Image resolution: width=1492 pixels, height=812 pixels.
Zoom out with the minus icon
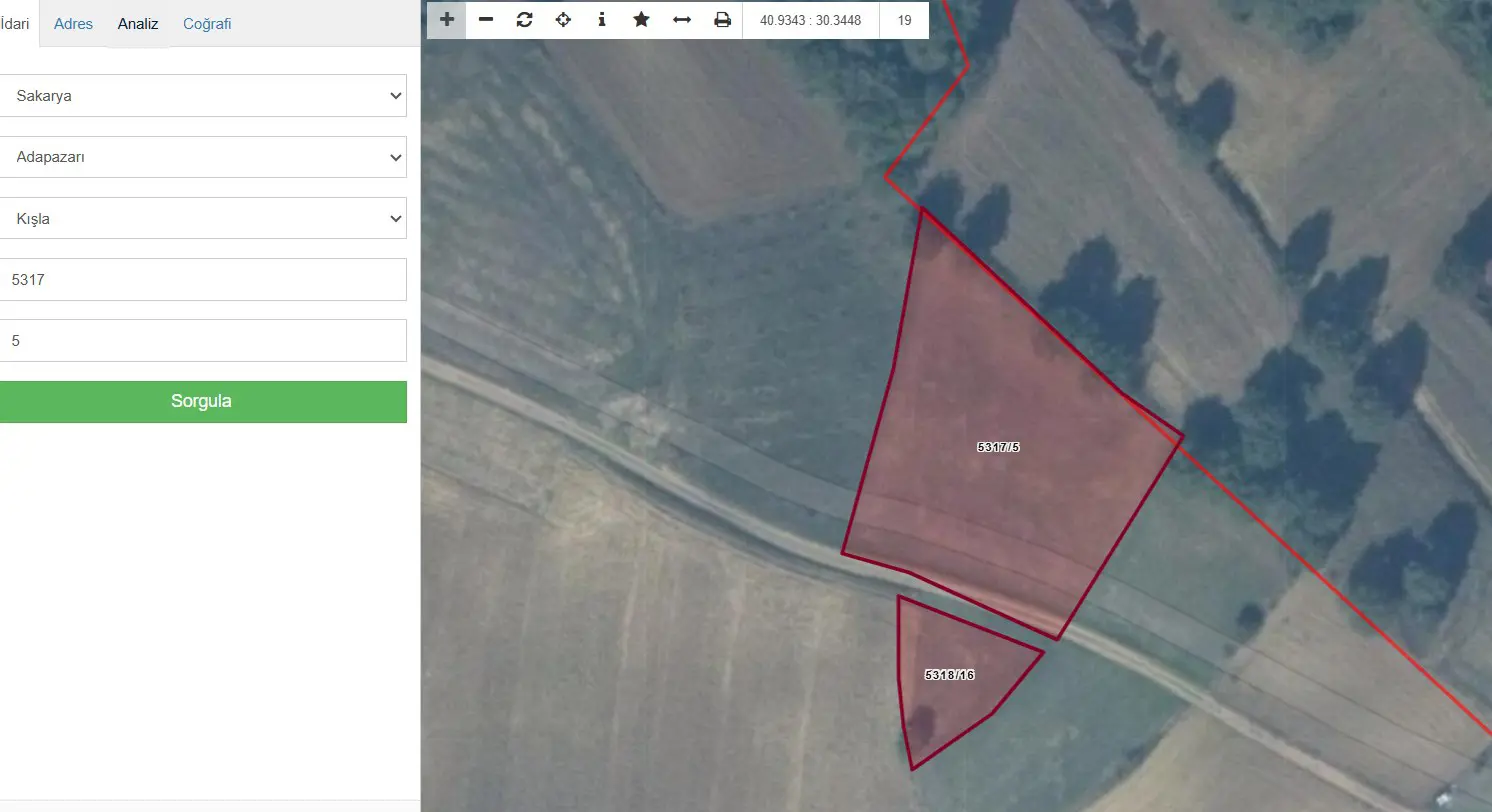coord(486,19)
